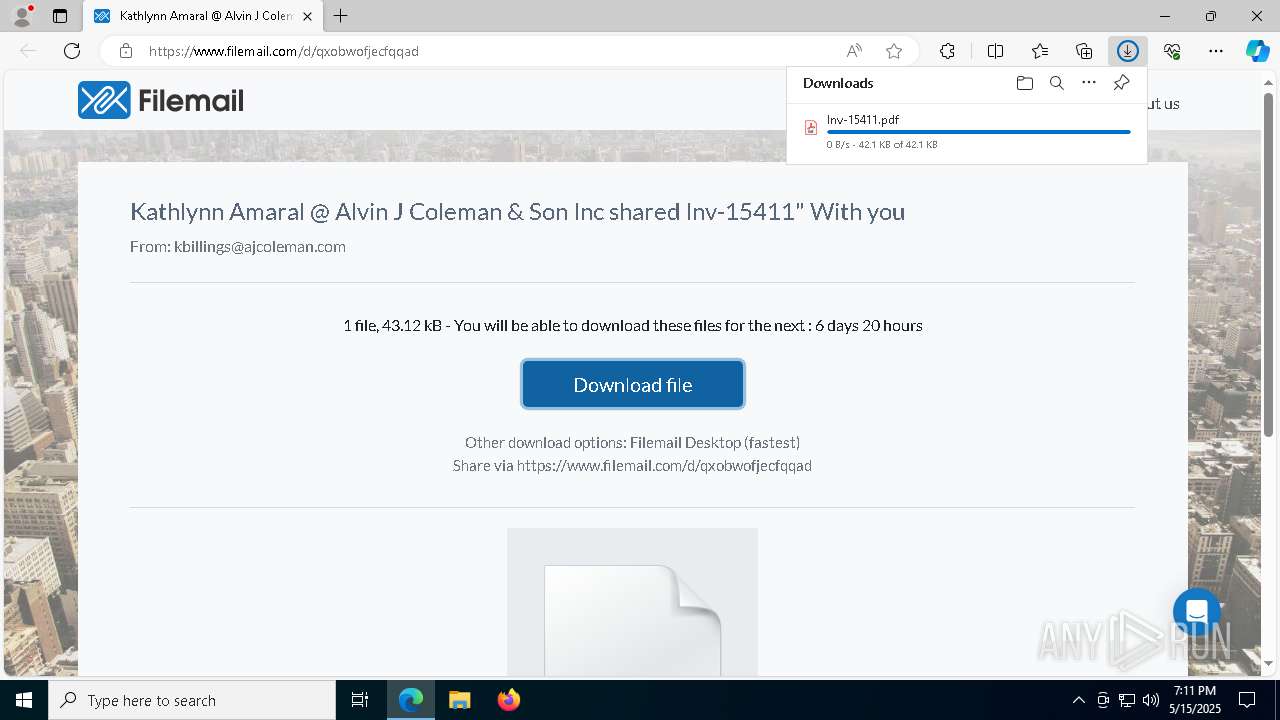Show hidden system tray icons

[x=1078, y=700]
